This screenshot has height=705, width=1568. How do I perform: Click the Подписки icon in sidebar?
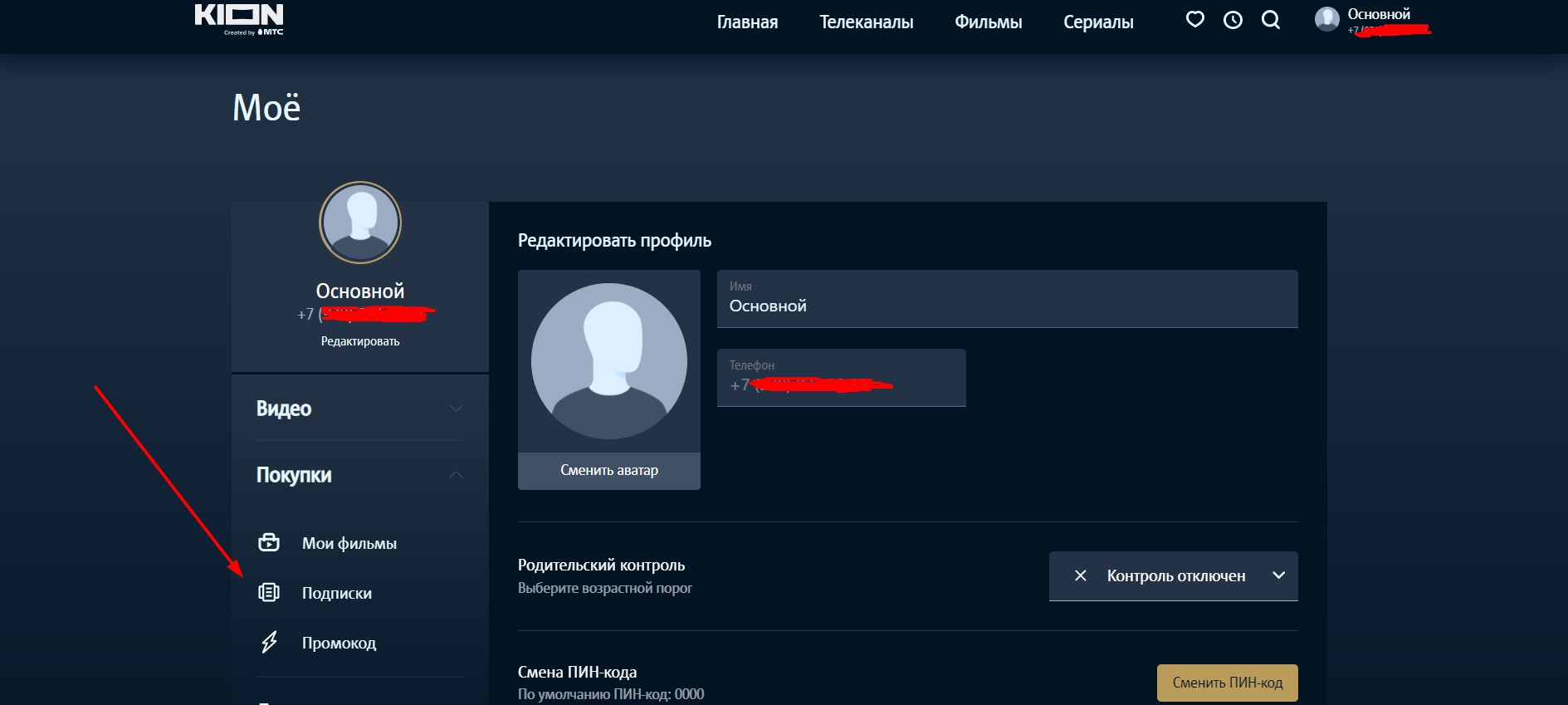[x=269, y=593]
